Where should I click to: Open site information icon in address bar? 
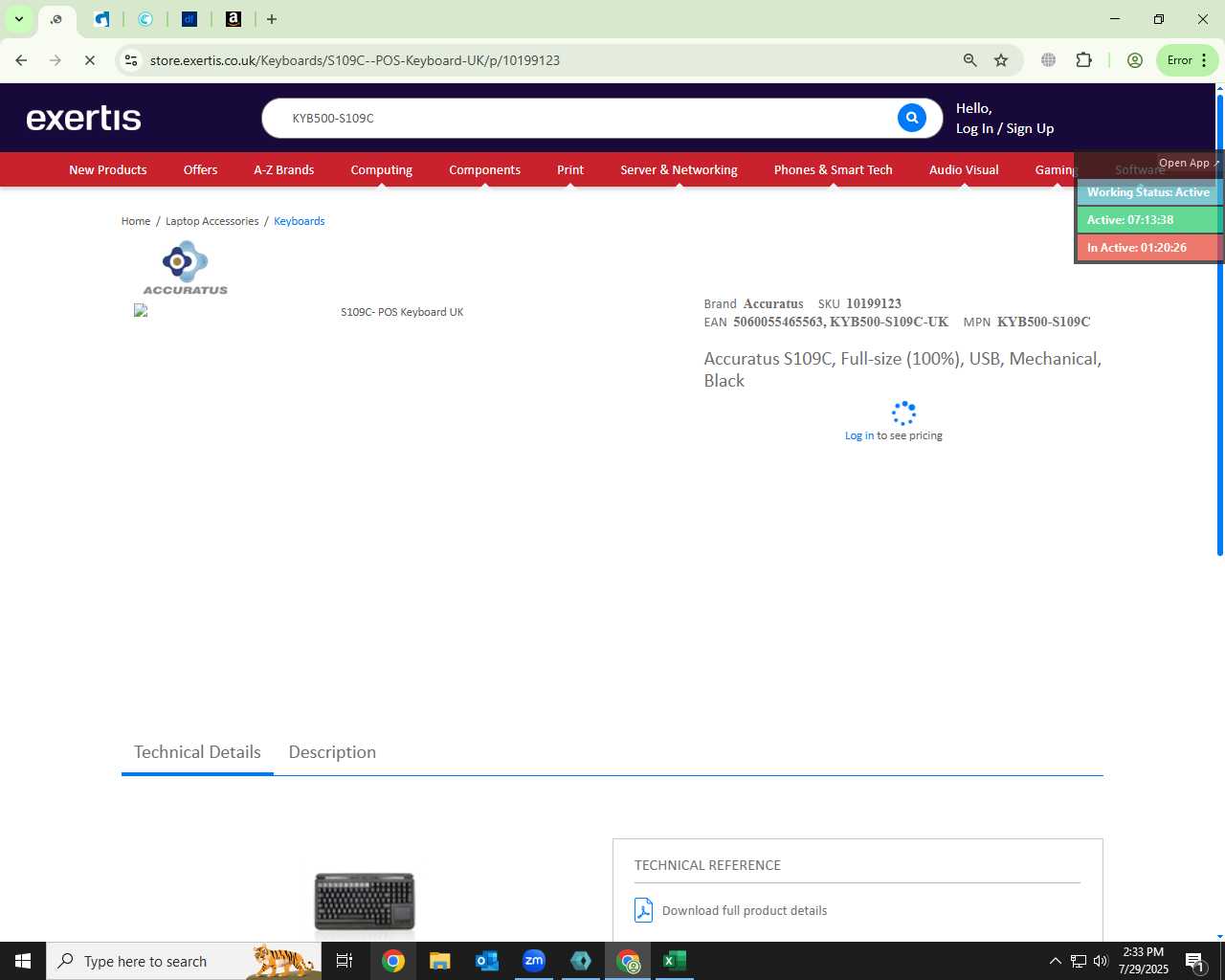click(131, 60)
